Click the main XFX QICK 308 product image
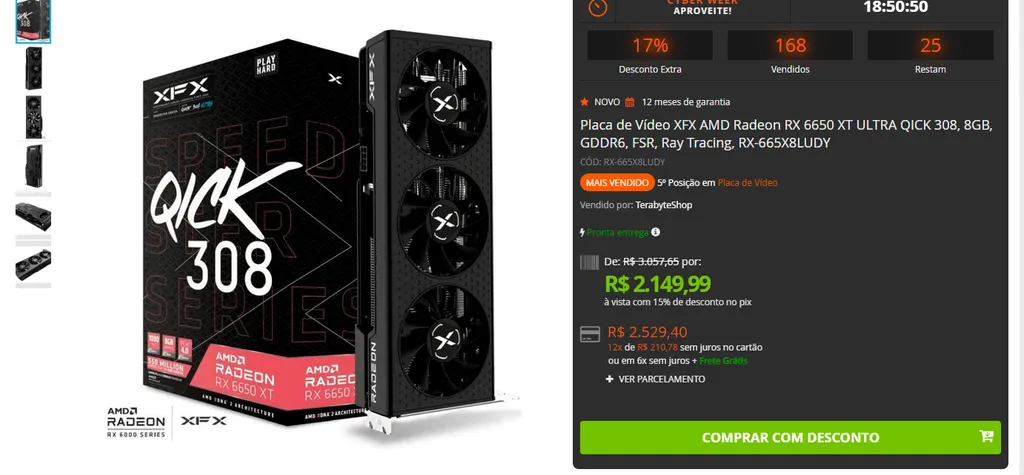The height and width of the screenshot is (475, 1024). (x=314, y=233)
